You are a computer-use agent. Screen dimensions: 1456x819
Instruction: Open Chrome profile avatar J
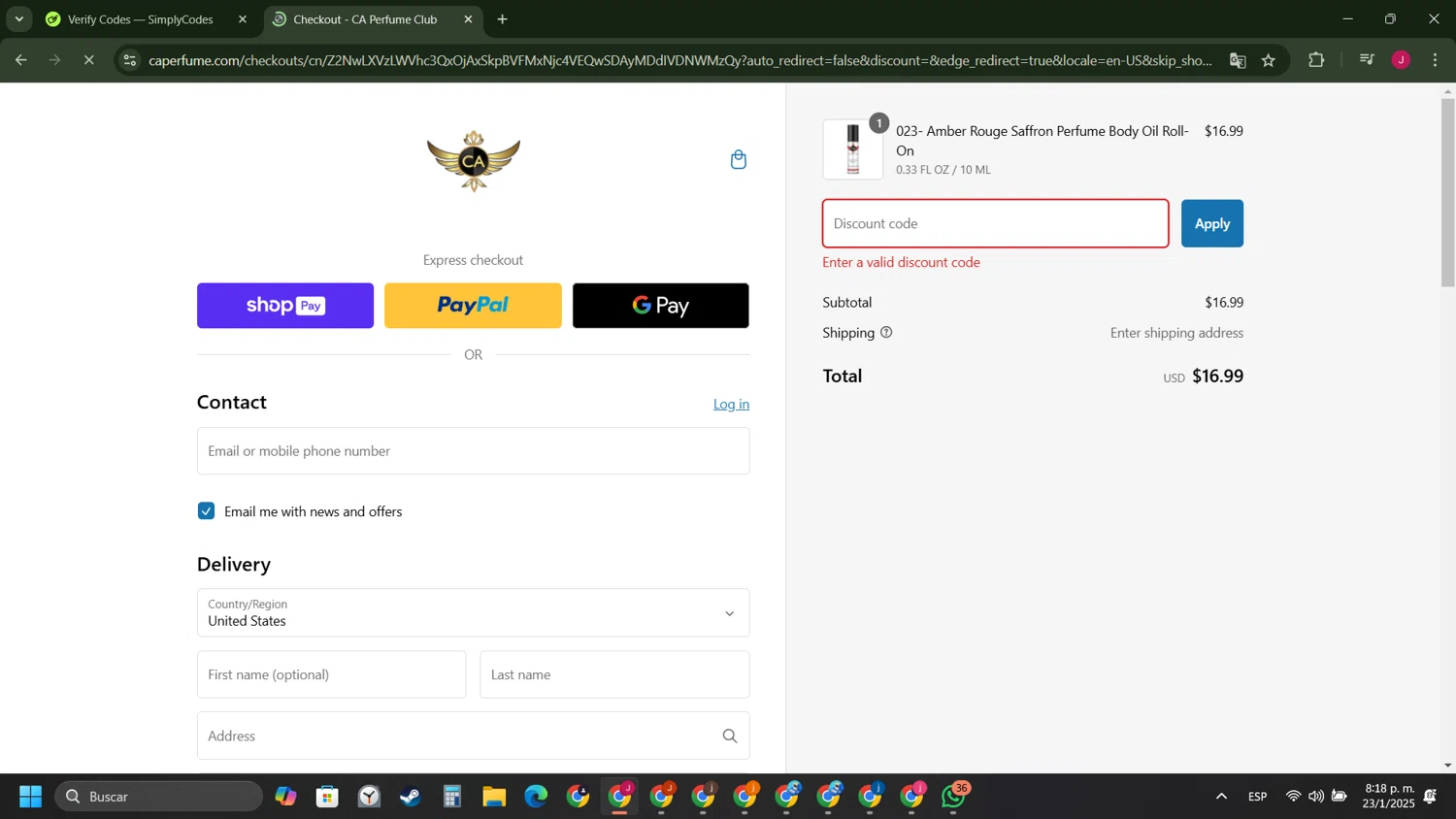coord(1401,60)
